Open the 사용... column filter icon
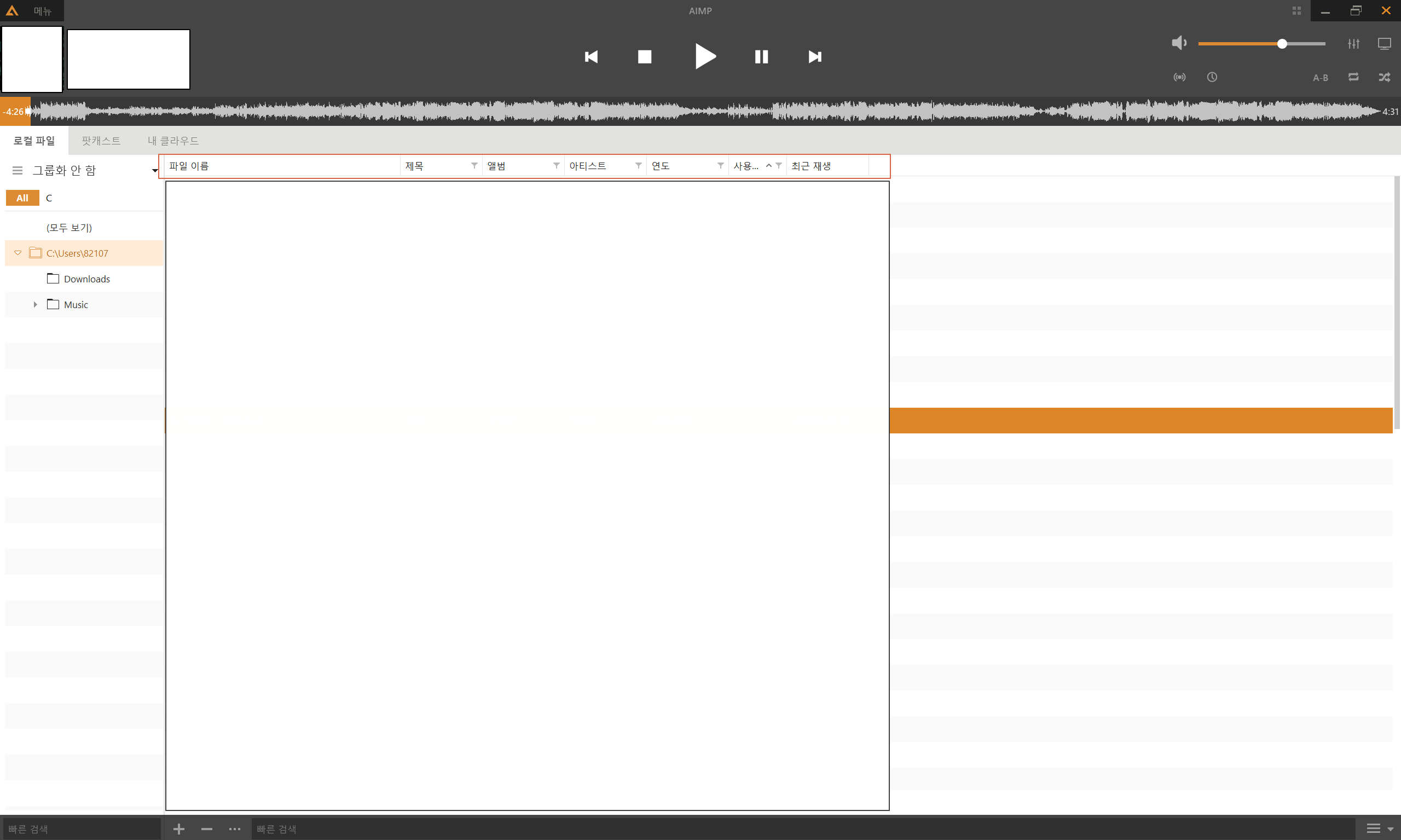The width and height of the screenshot is (1401, 840). click(779, 165)
